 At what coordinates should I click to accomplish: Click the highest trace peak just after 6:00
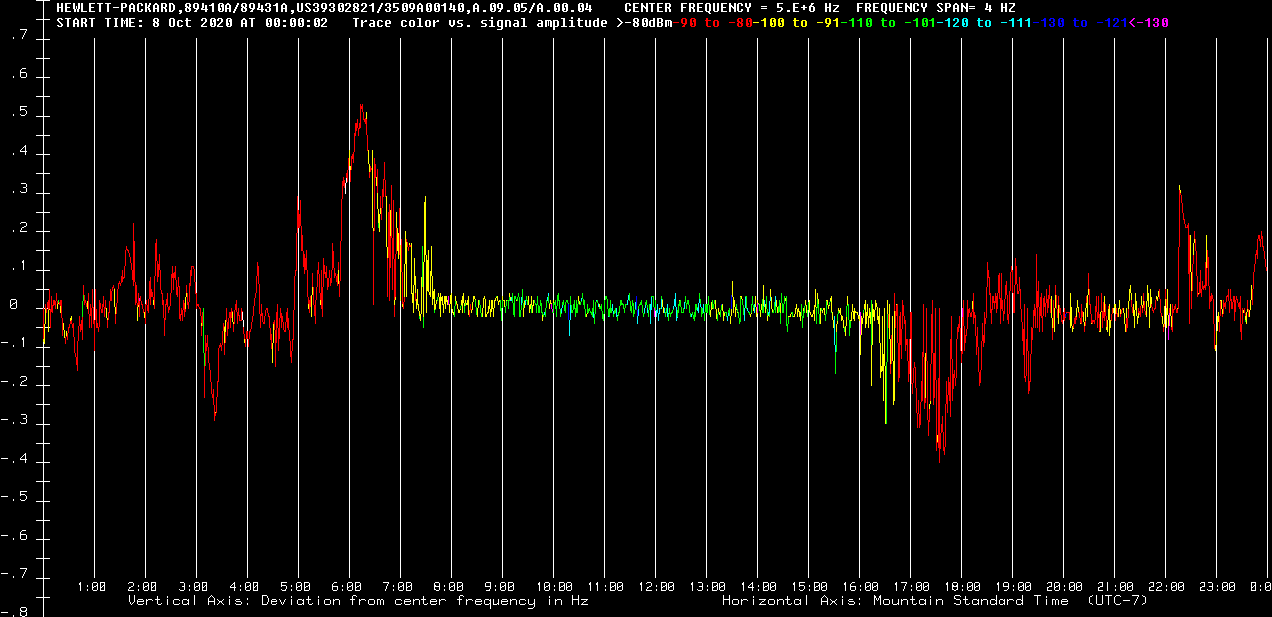[x=361, y=106]
